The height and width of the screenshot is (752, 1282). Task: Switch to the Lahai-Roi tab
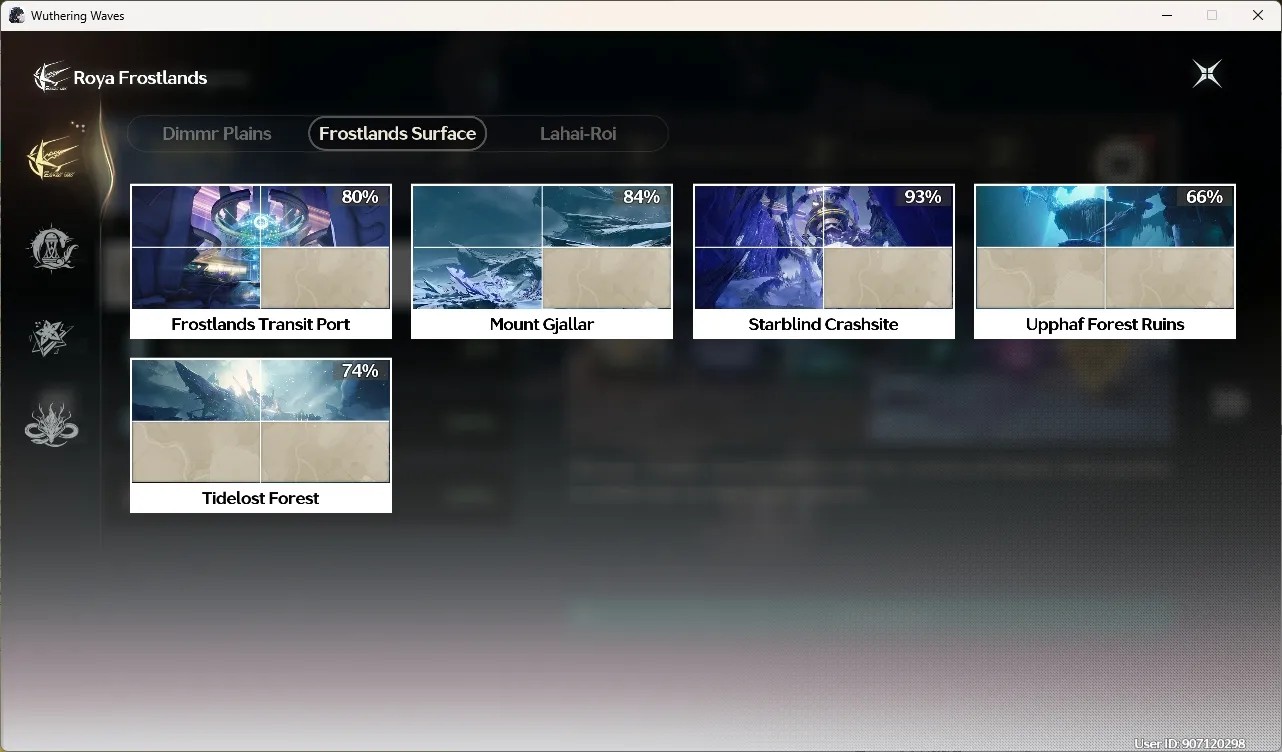pos(578,133)
